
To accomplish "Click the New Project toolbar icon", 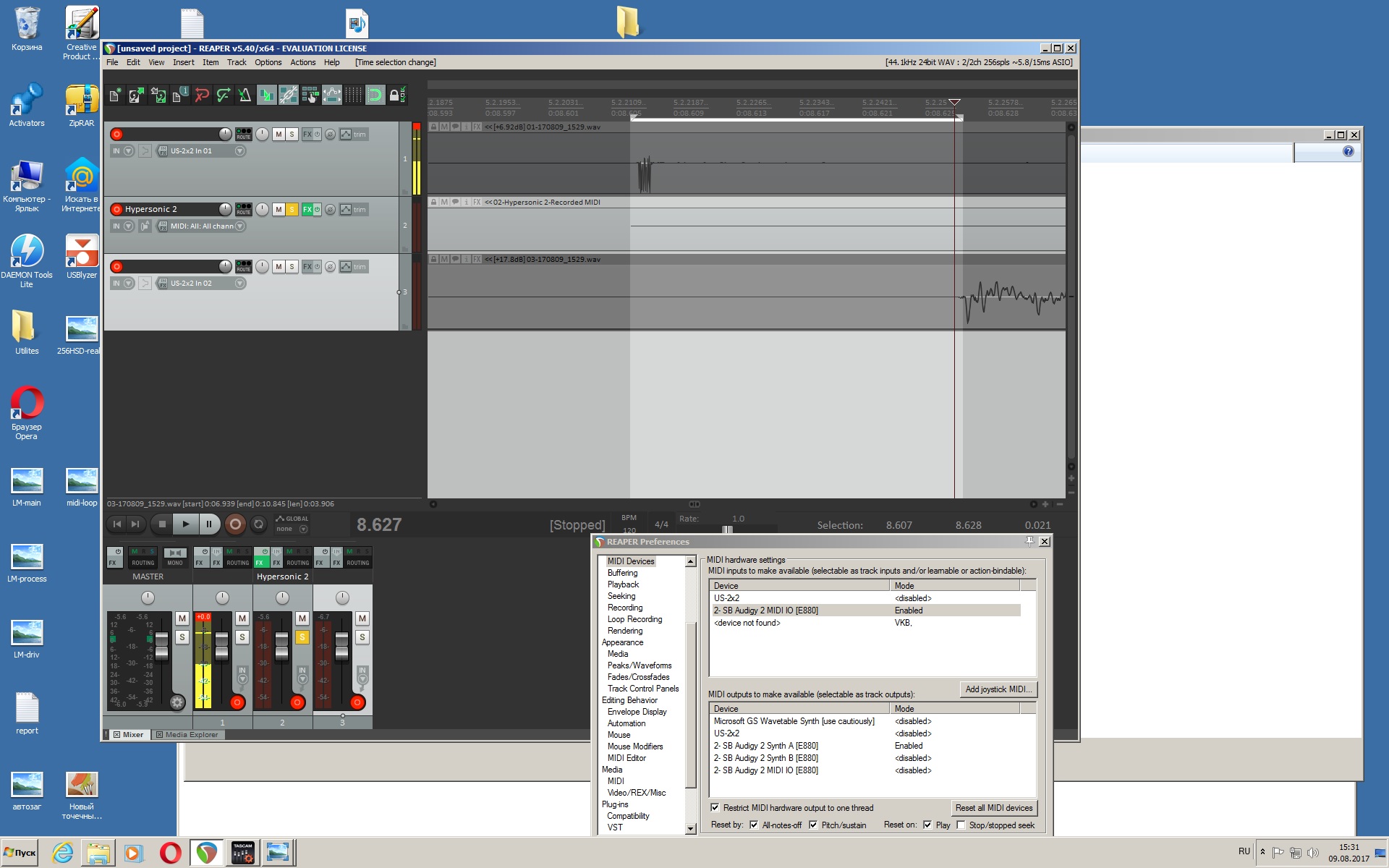I will [115, 95].
